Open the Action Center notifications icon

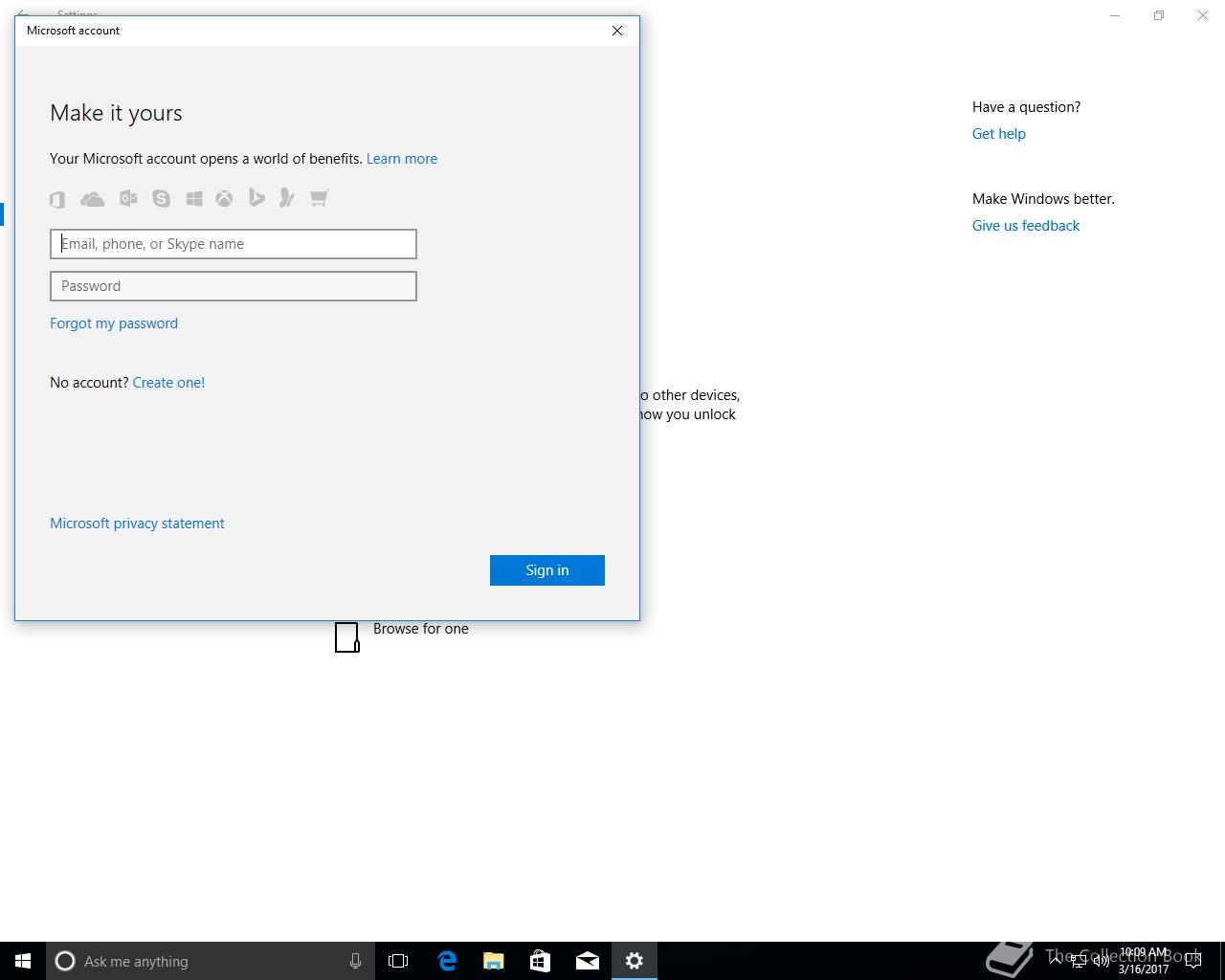point(1193,961)
